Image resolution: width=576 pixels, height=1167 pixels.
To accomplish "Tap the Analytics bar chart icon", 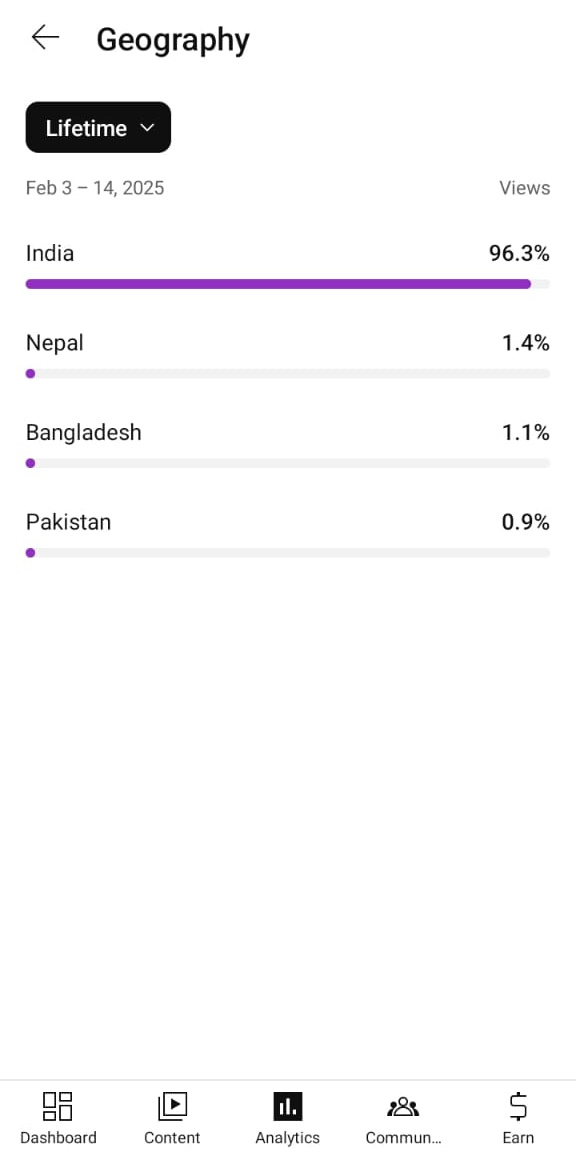I will coord(287,1106).
